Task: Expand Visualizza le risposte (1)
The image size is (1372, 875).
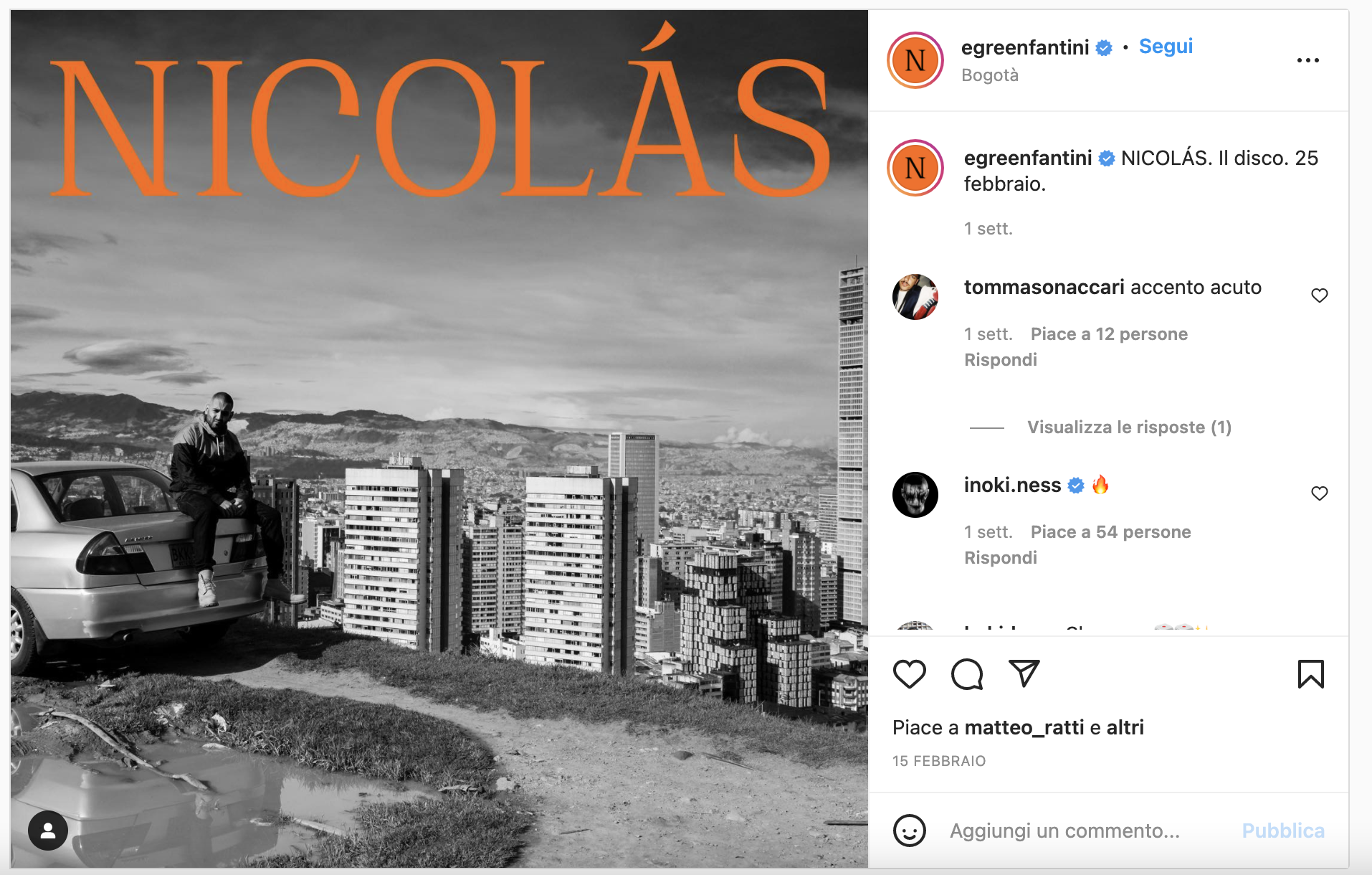Action: 1129,427
